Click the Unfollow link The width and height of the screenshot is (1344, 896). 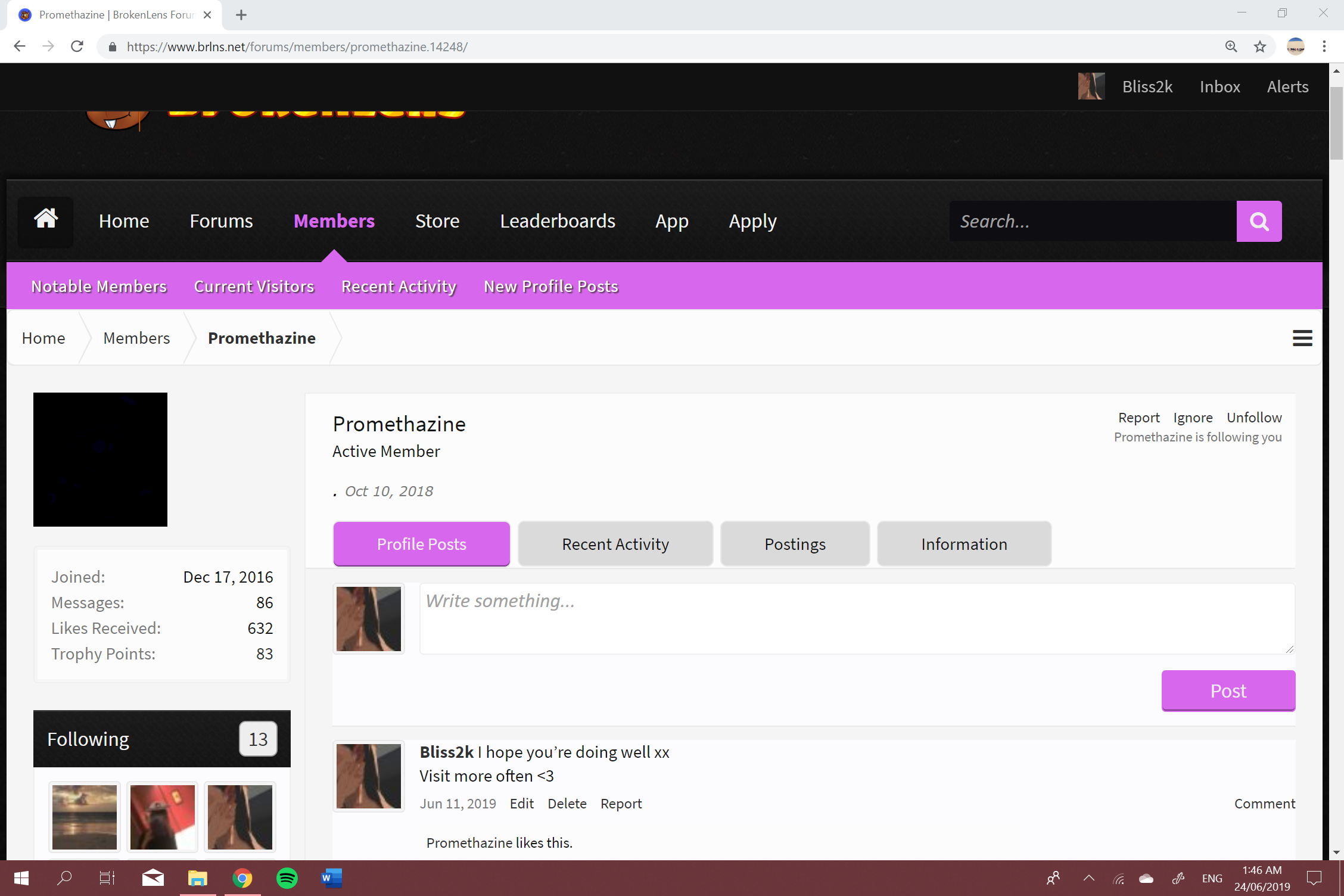pos(1254,418)
